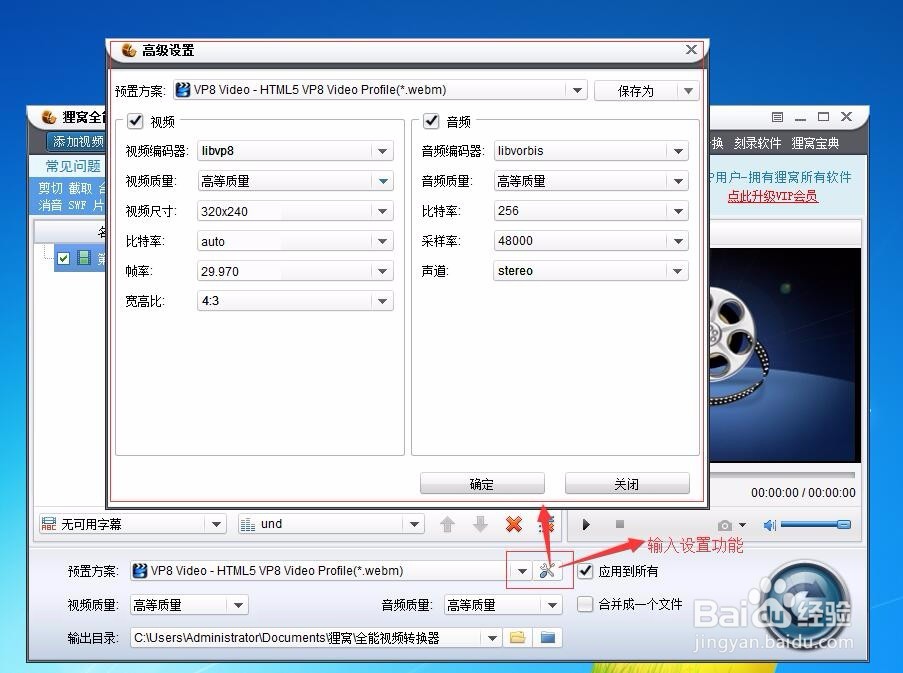
Task: Adjust the volume slider
Action: tap(815, 524)
